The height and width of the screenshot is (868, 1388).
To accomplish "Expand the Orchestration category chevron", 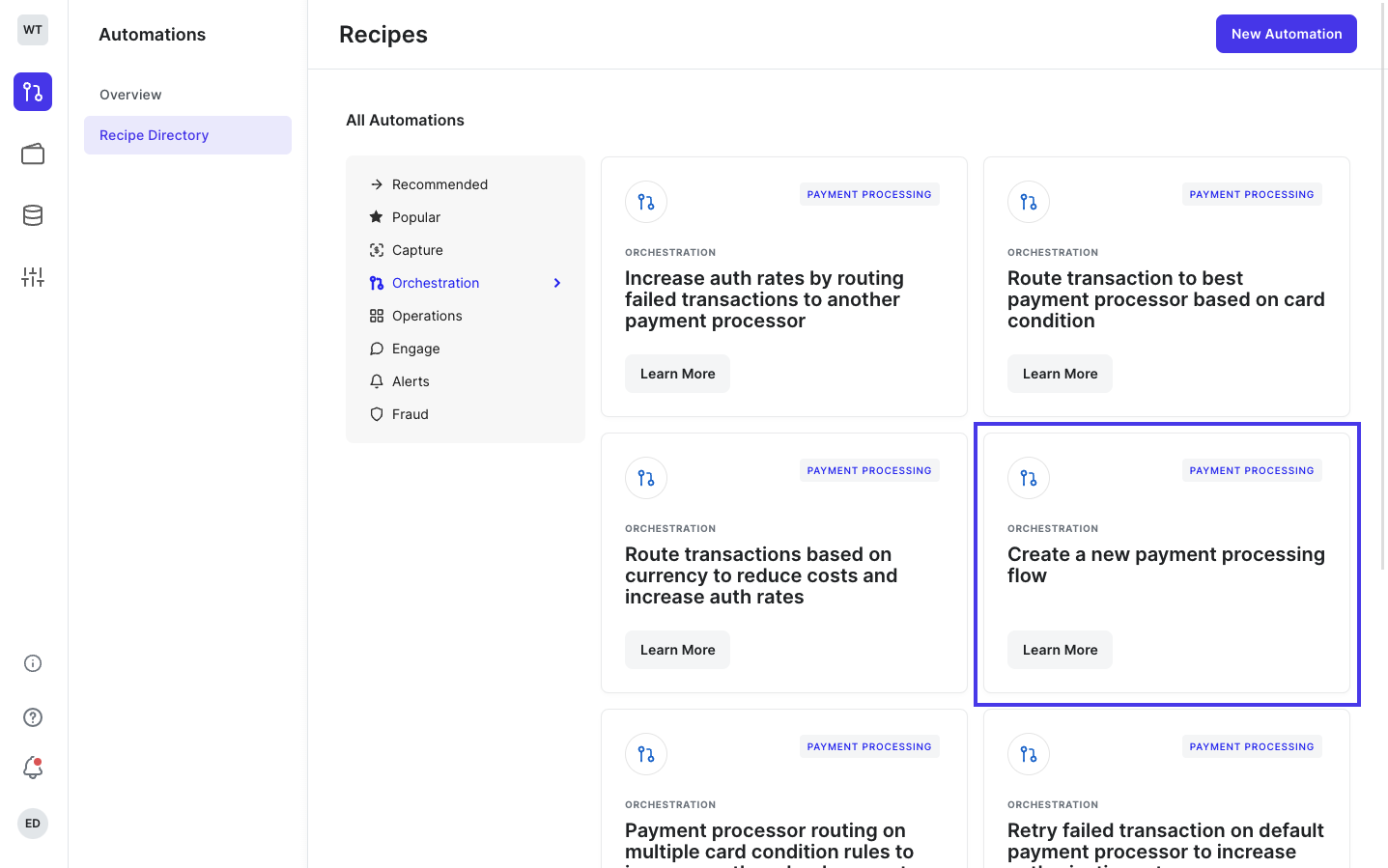I will pos(556,282).
